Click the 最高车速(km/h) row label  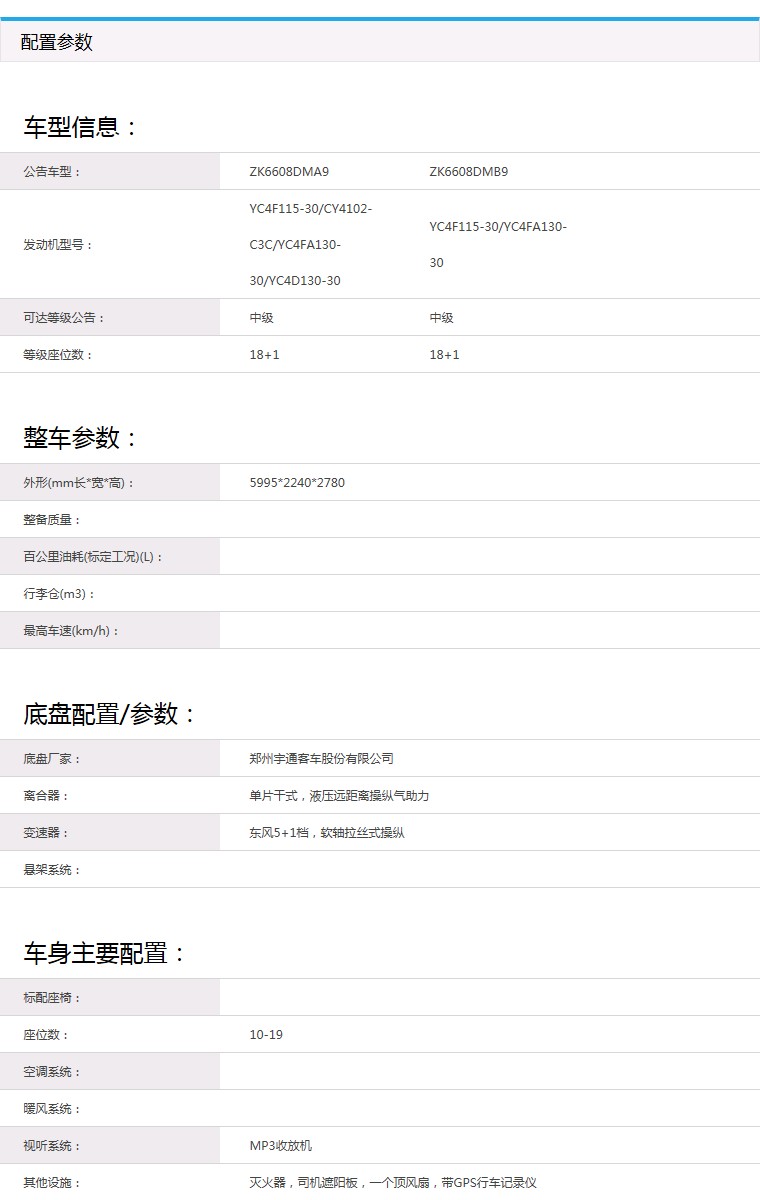(72, 631)
